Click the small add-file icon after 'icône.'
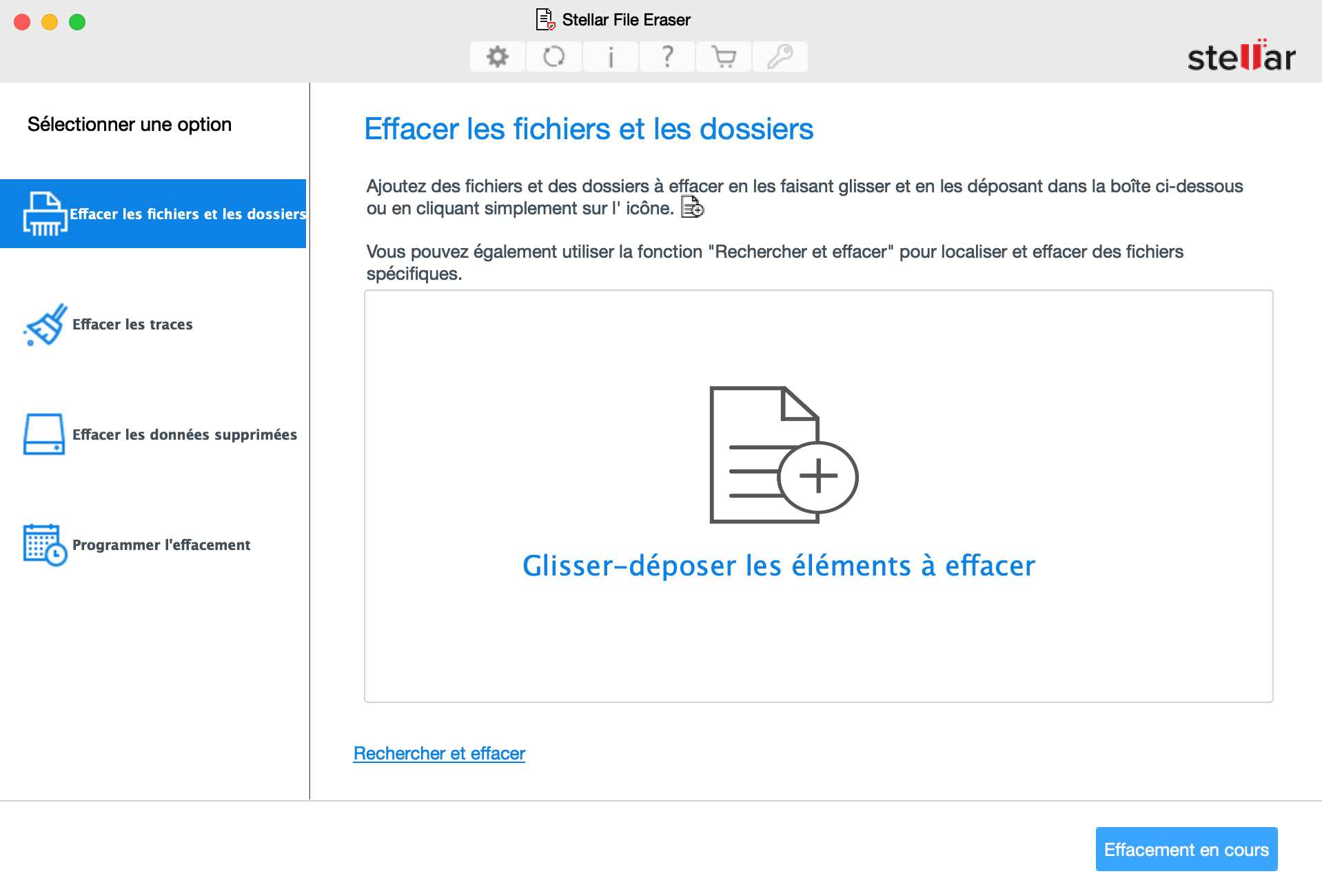 [x=693, y=207]
